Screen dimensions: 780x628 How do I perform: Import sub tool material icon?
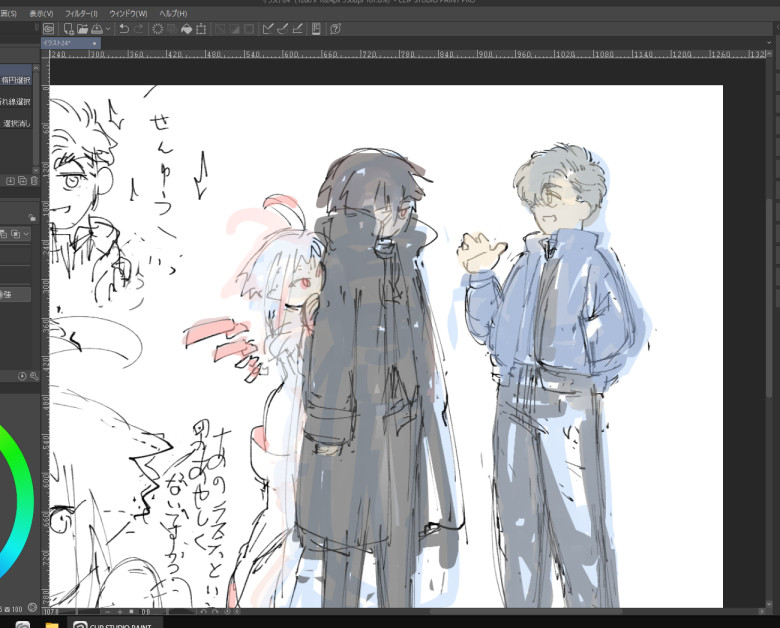(10, 181)
